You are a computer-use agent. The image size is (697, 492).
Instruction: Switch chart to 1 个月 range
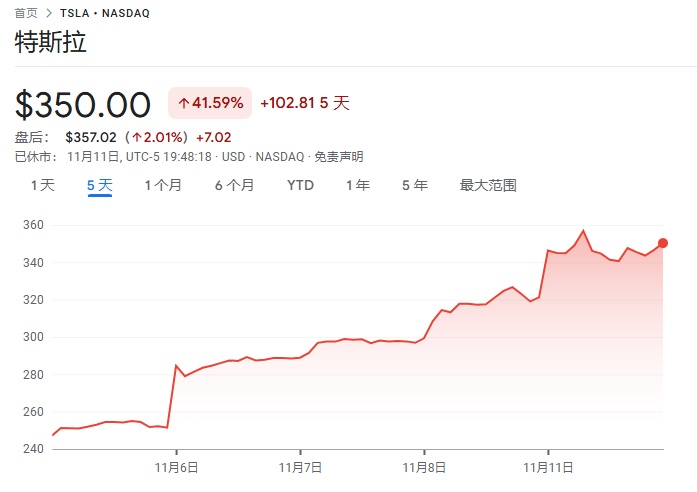[163, 185]
